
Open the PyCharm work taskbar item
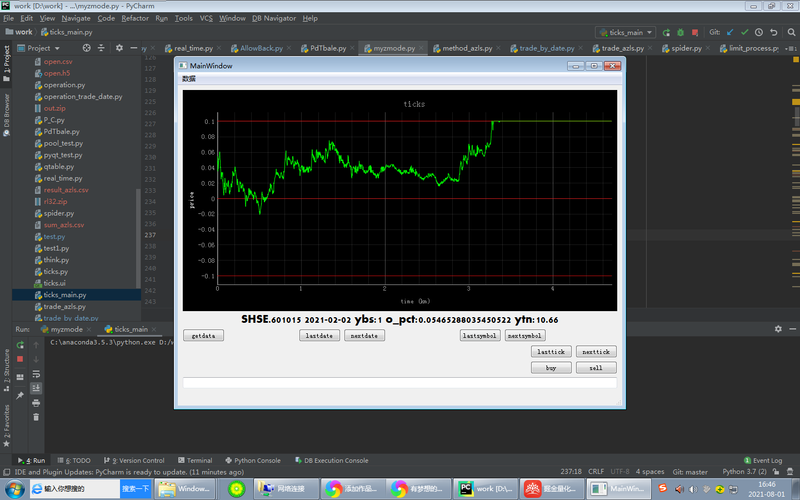click(x=485, y=489)
